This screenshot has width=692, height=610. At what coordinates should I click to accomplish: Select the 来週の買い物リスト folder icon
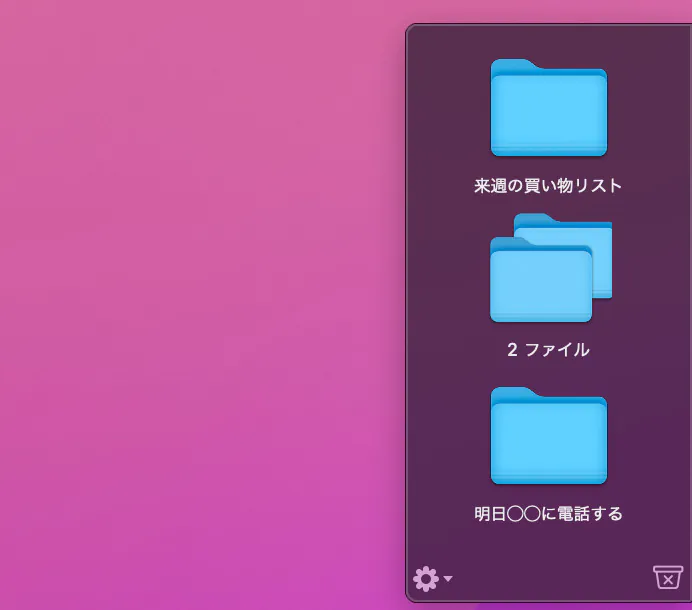[549, 107]
